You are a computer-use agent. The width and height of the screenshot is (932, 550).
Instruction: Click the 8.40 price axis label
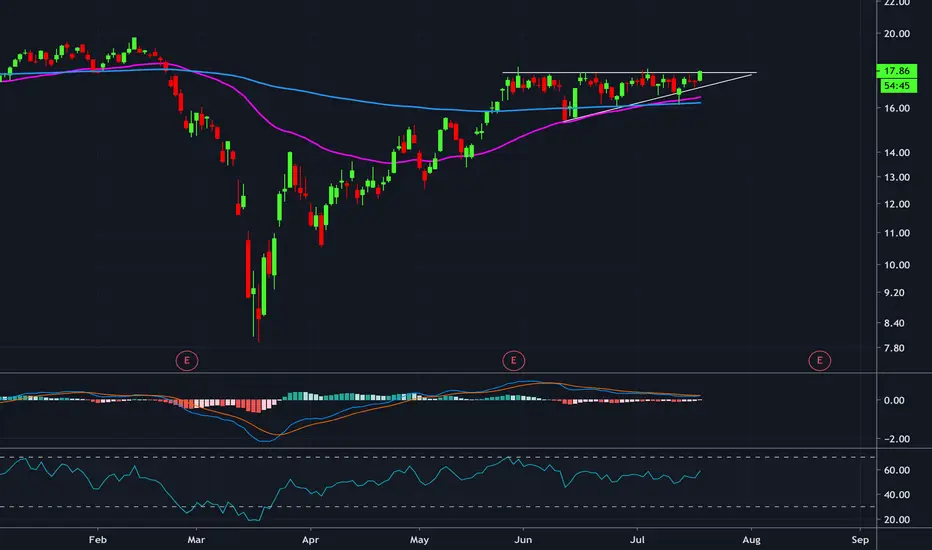[x=894, y=323]
